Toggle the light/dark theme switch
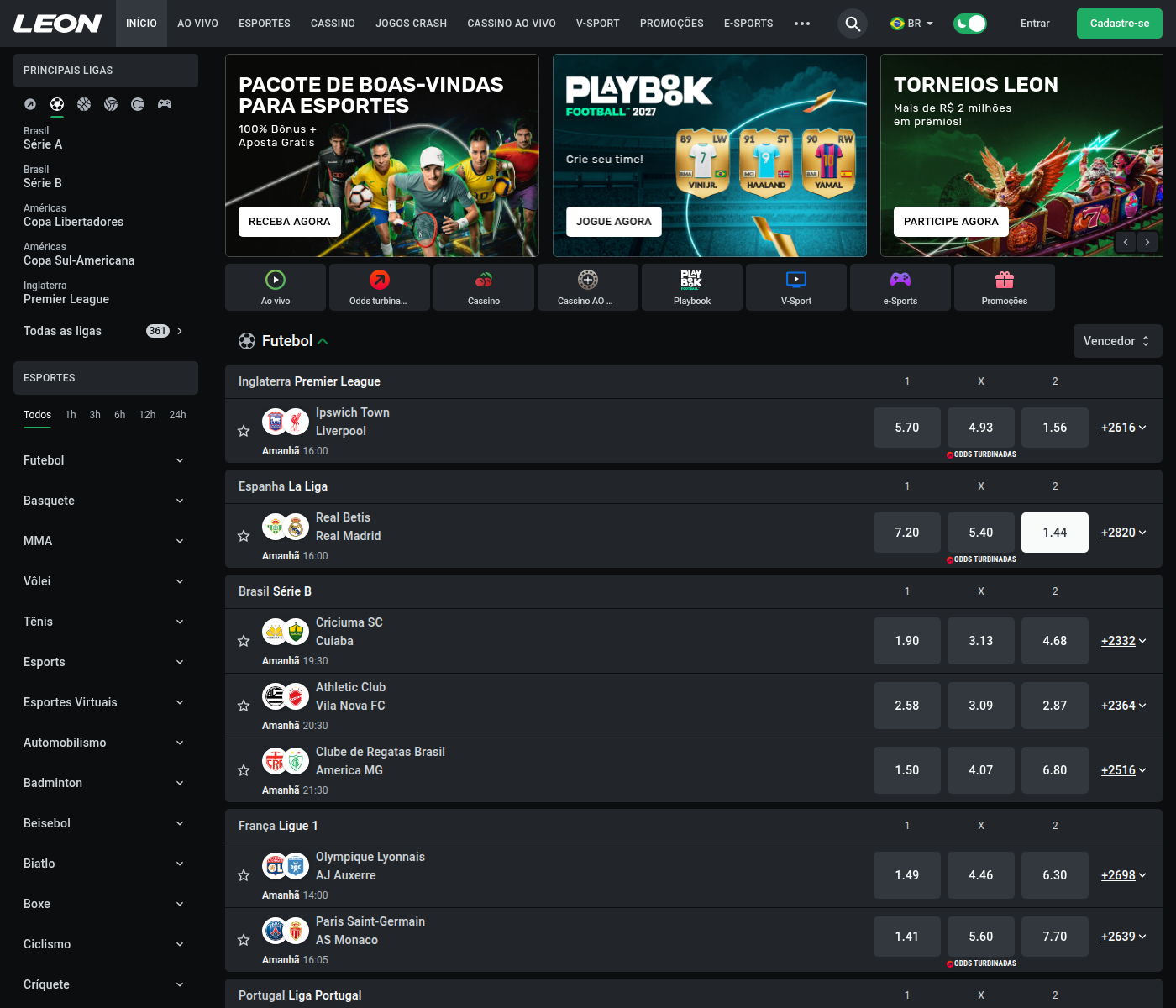The width and height of the screenshot is (1176, 1008). (970, 24)
